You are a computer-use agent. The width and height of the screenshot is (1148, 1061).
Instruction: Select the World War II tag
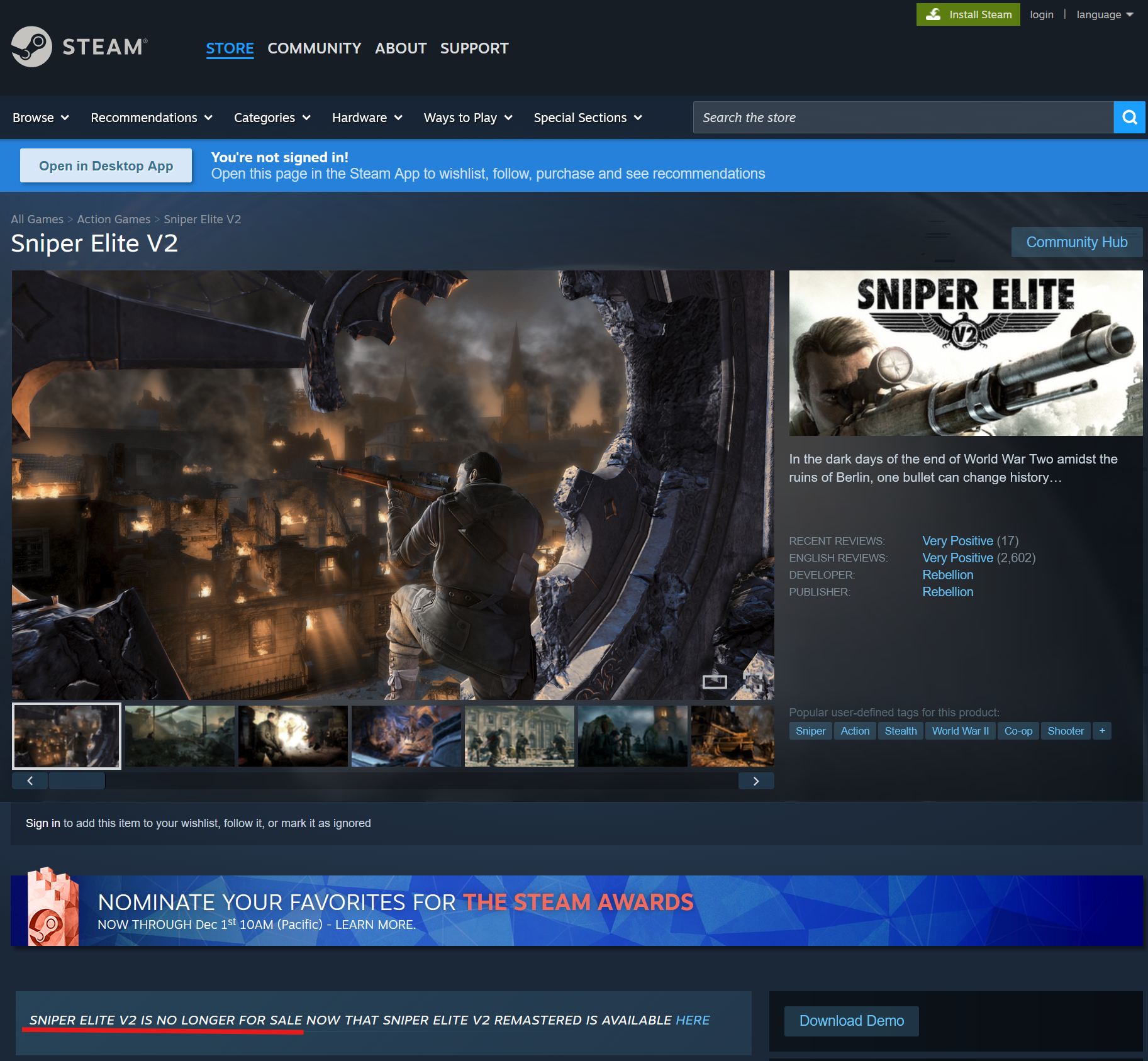(960, 731)
